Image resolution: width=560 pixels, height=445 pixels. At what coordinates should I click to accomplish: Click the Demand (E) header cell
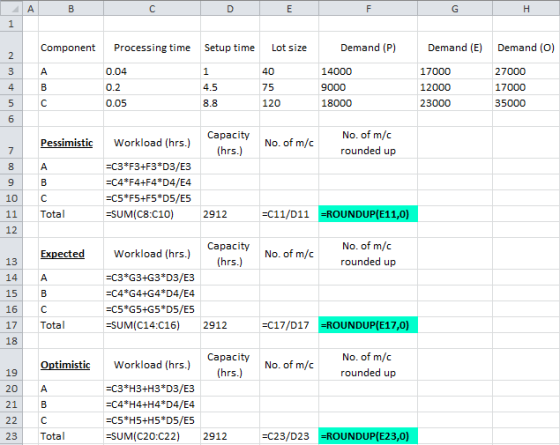click(x=455, y=48)
